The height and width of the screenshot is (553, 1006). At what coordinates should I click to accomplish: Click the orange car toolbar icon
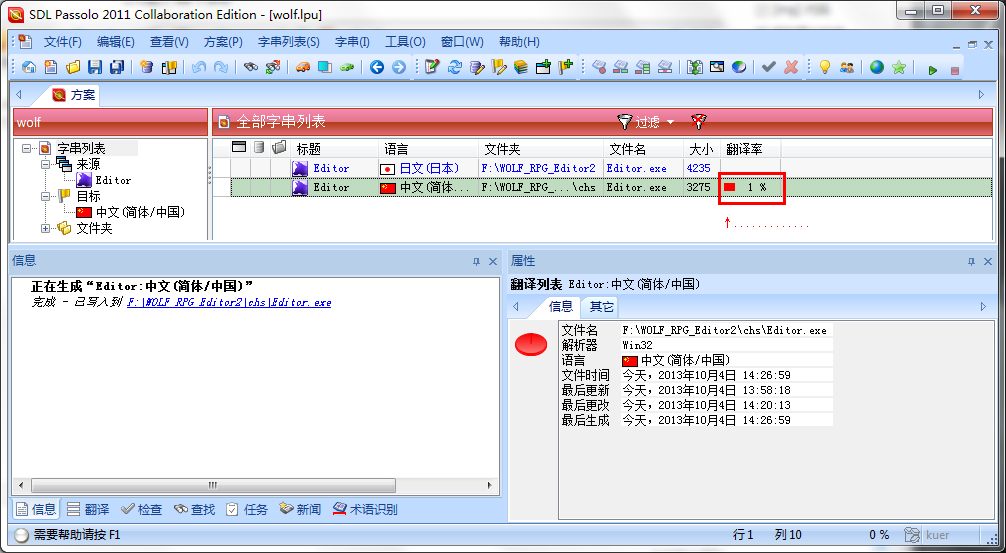click(303, 67)
